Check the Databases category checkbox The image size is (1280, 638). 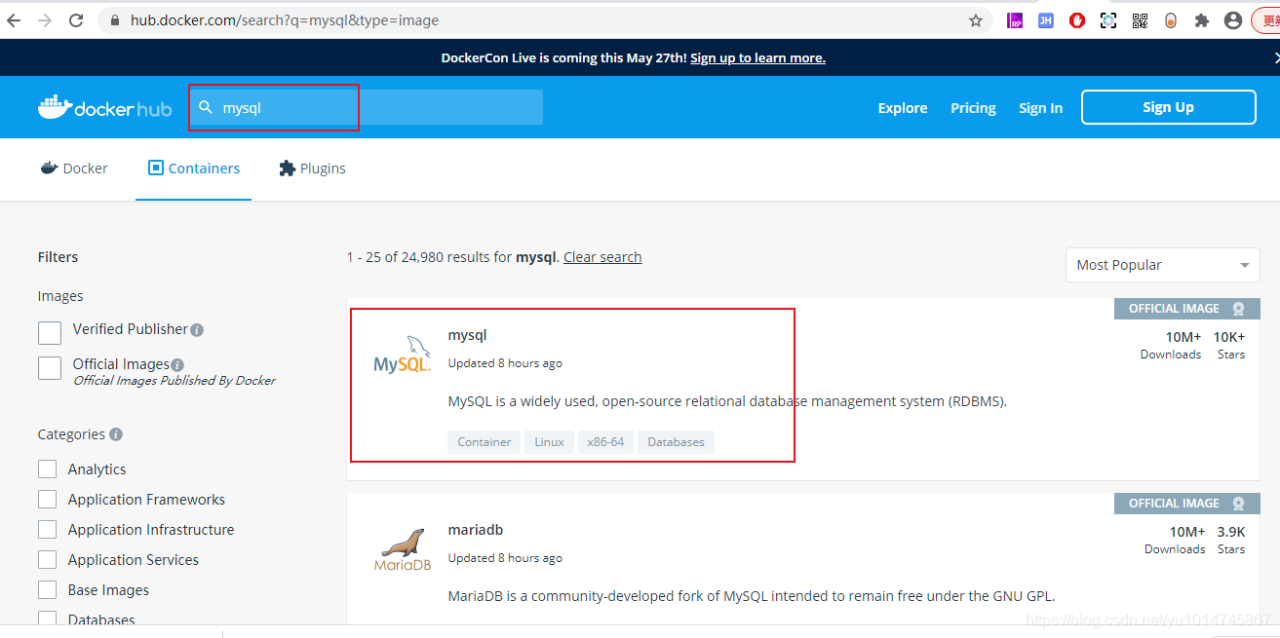tap(47, 620)
